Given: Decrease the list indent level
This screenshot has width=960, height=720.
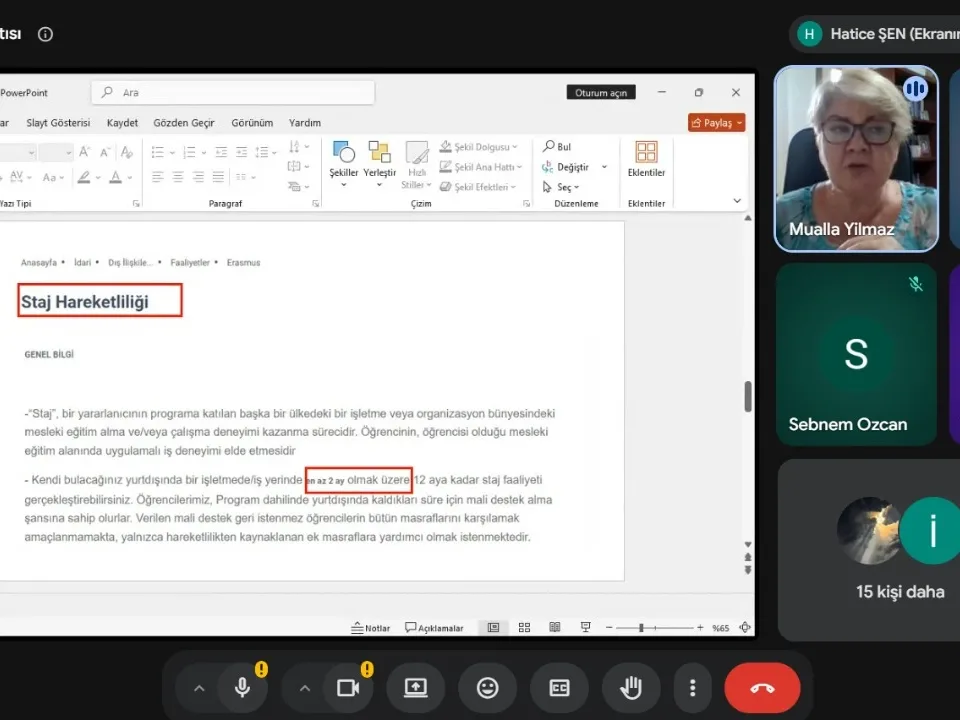Looking at the screenshot, I should coord(222,152).
